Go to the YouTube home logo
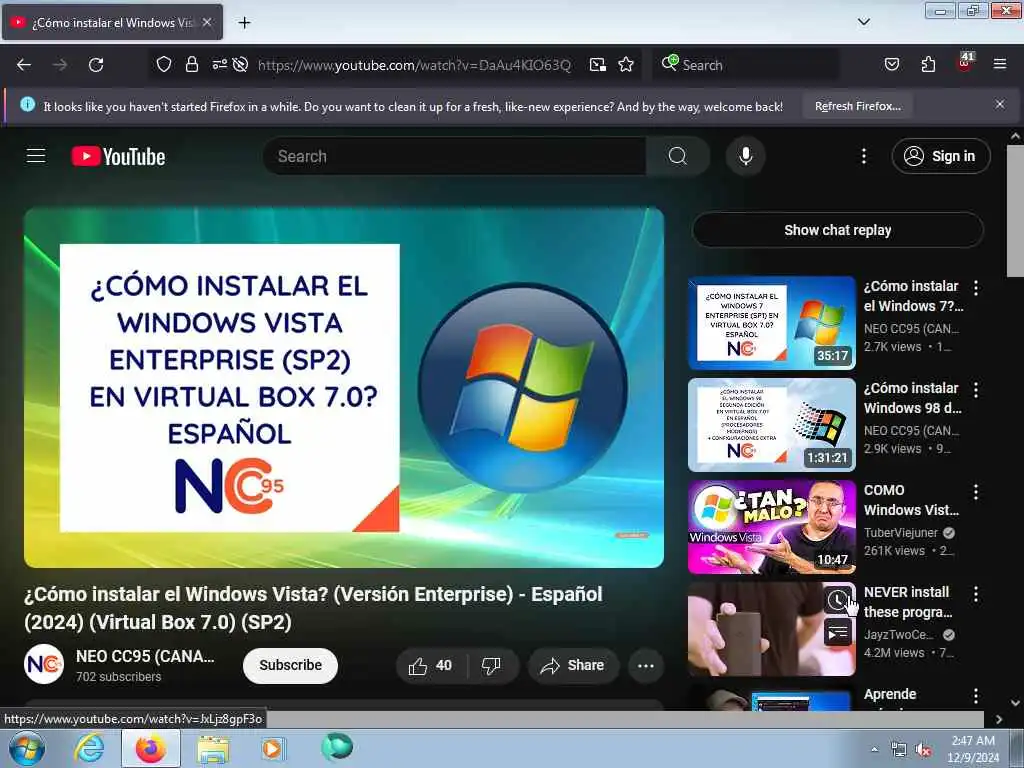1024x768 pixels. tap(118, 157)
